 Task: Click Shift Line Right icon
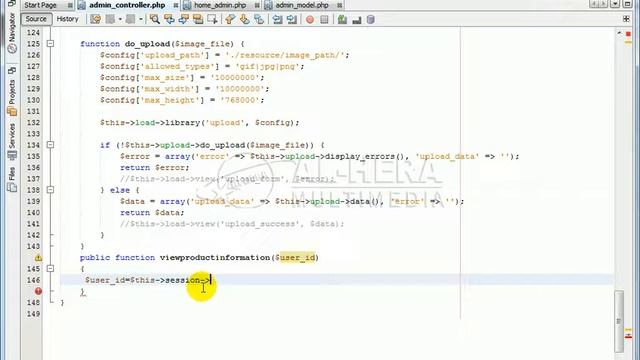292,19
